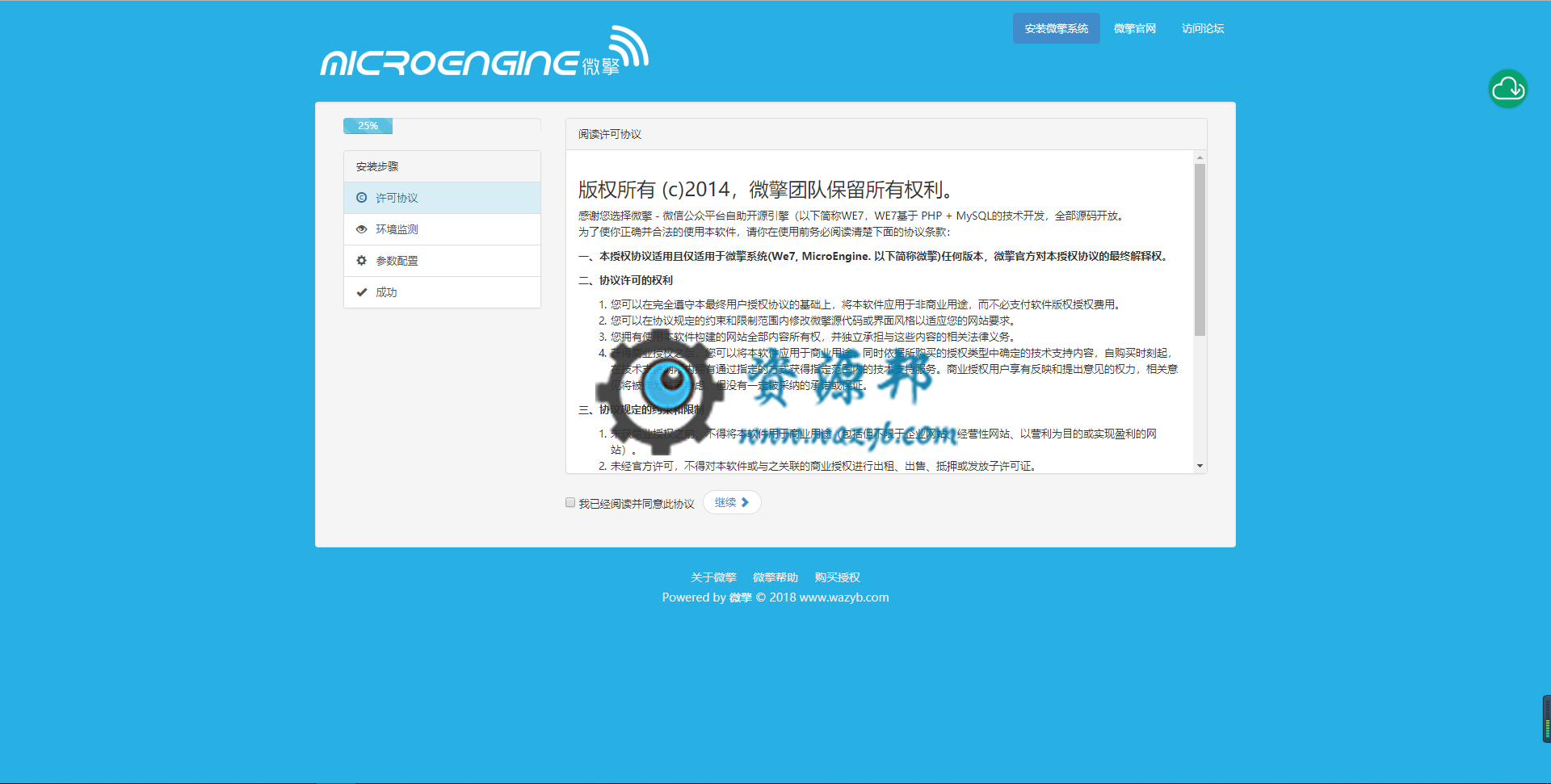Image resolution: width=1551 pixels, height=784 pixels.
Task: Click the 继续 continue button
Action: [732, 502]
